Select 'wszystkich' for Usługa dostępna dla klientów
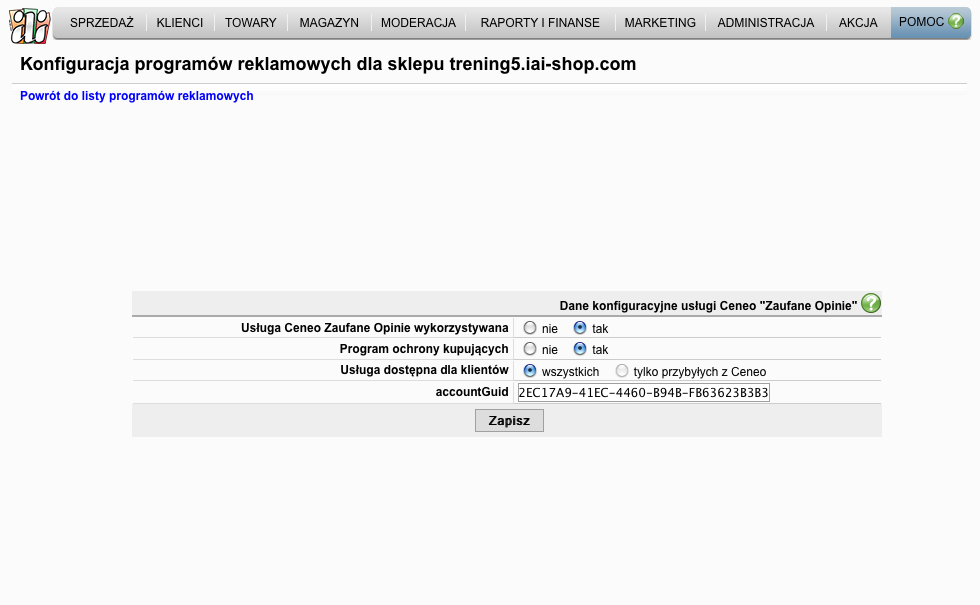Viewport: 980px width, 605px height. (x=530, y=371)
